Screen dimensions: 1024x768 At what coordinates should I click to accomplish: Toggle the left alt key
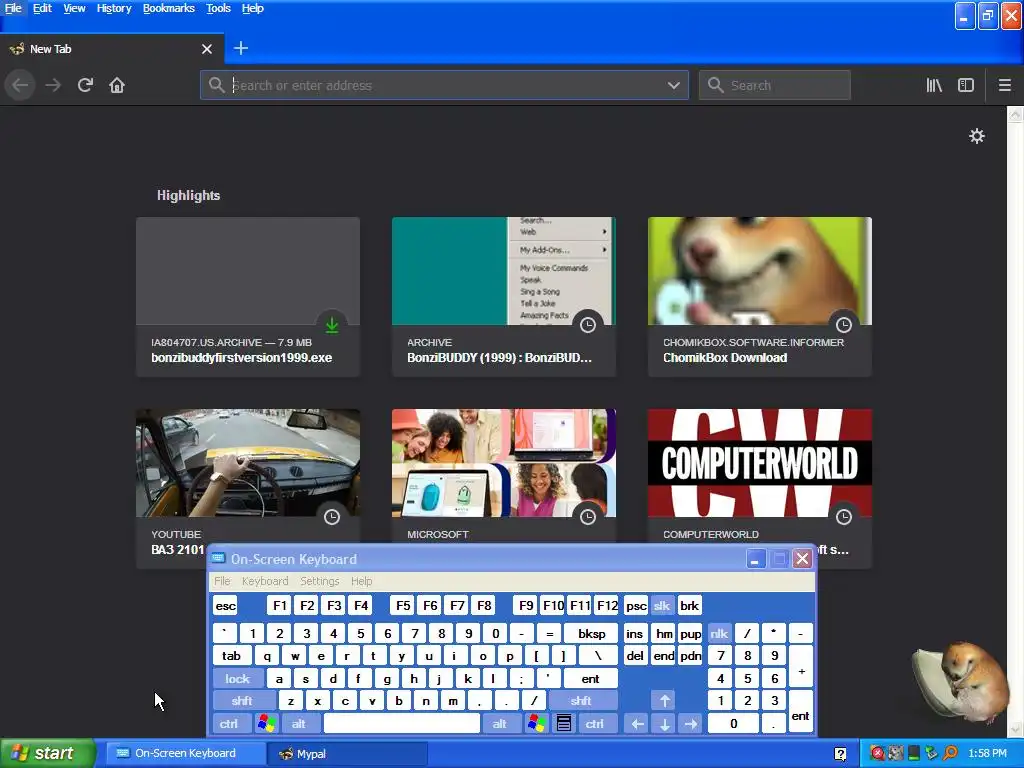pyautogui.click(x=298, y=724)
